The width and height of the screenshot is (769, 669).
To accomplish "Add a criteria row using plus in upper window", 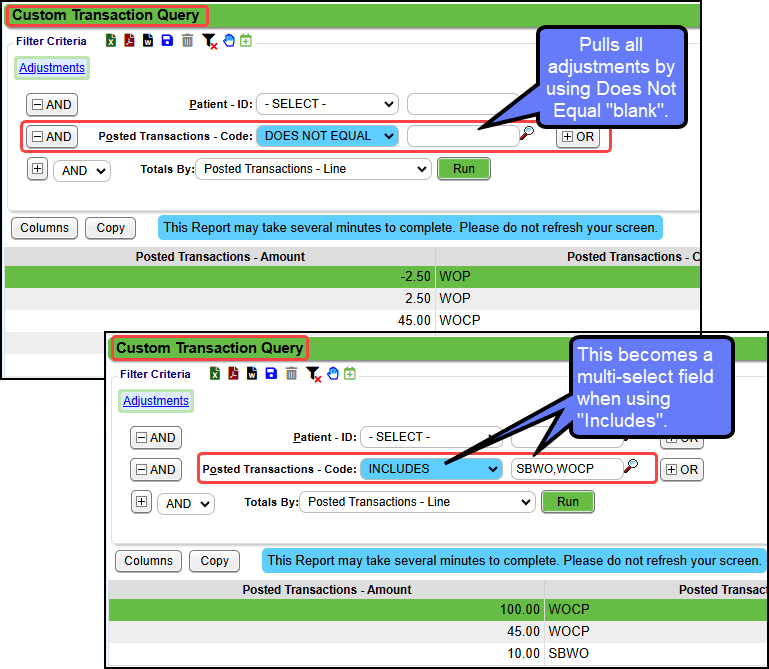I will (x=37, y=169).
